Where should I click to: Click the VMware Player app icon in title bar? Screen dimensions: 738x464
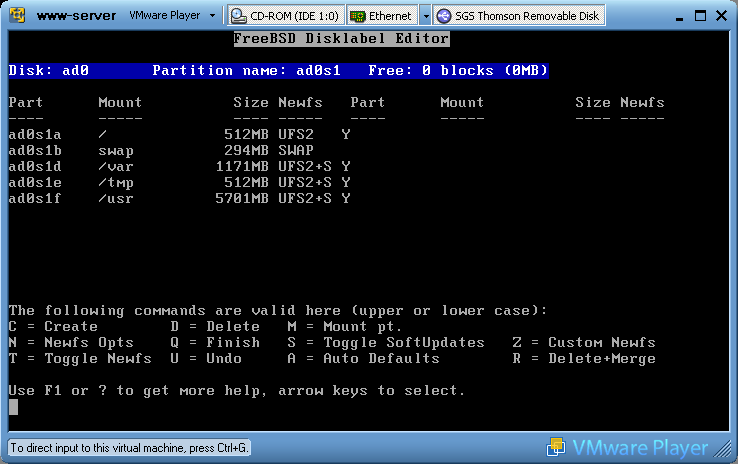17,15
